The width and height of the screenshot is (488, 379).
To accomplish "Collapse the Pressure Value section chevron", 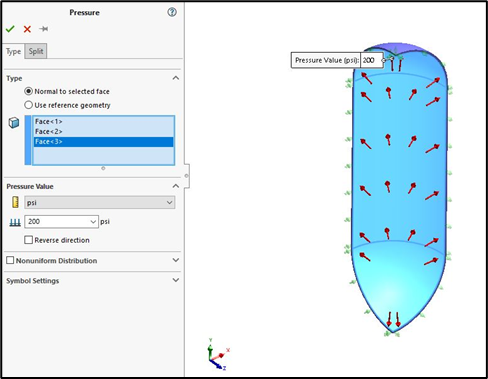I will (176, 186).
